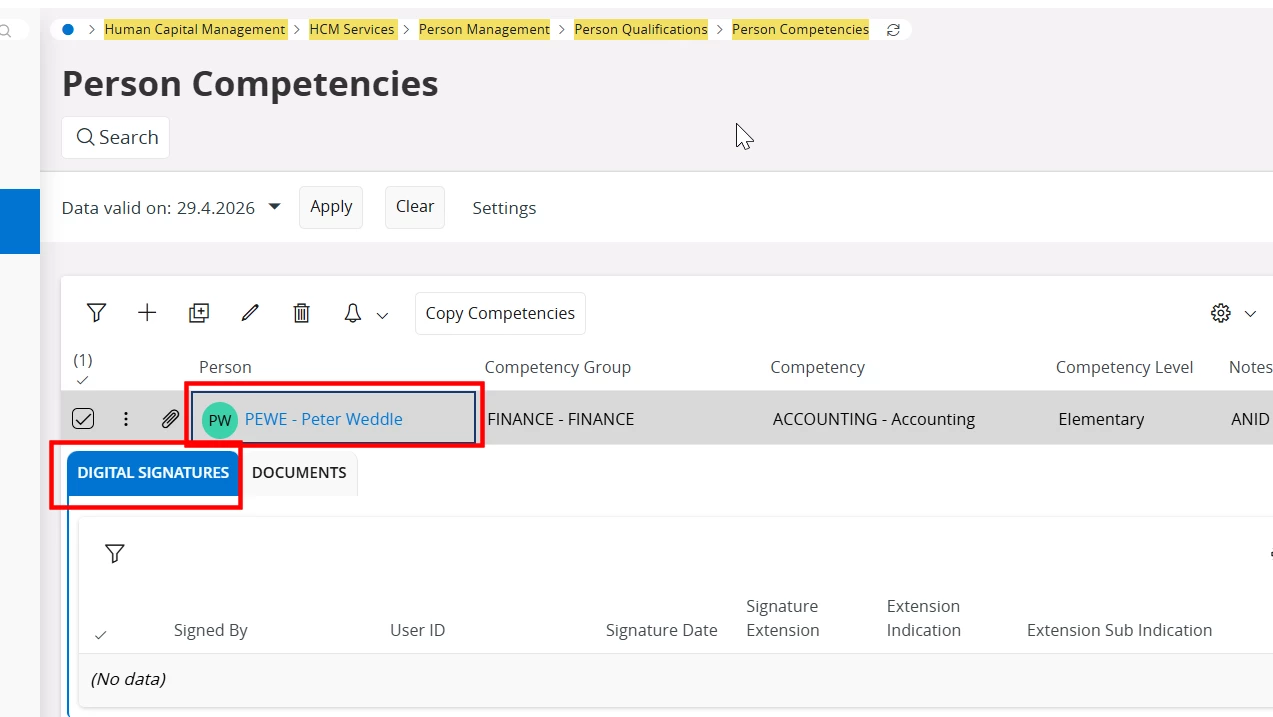Delete the selected row with trash icon

[301, 313]
